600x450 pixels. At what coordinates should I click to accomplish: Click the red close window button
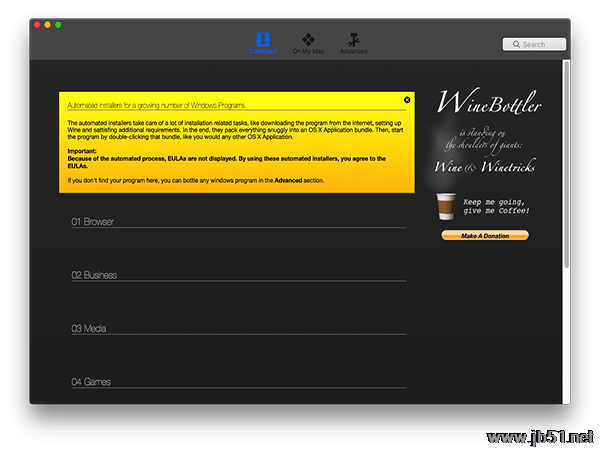point(37,25)
